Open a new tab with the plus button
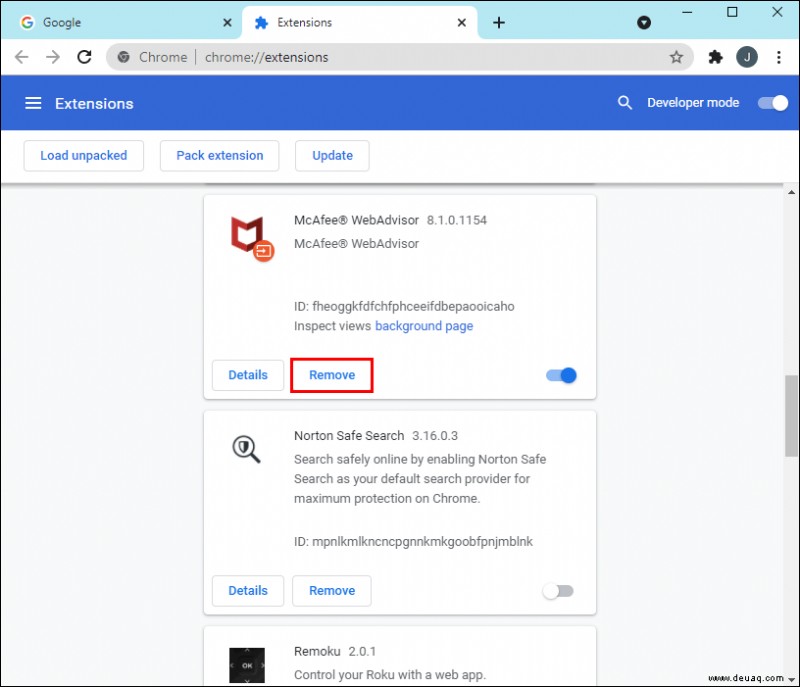This screenshot has height=687, width=800. click(498, 22)
